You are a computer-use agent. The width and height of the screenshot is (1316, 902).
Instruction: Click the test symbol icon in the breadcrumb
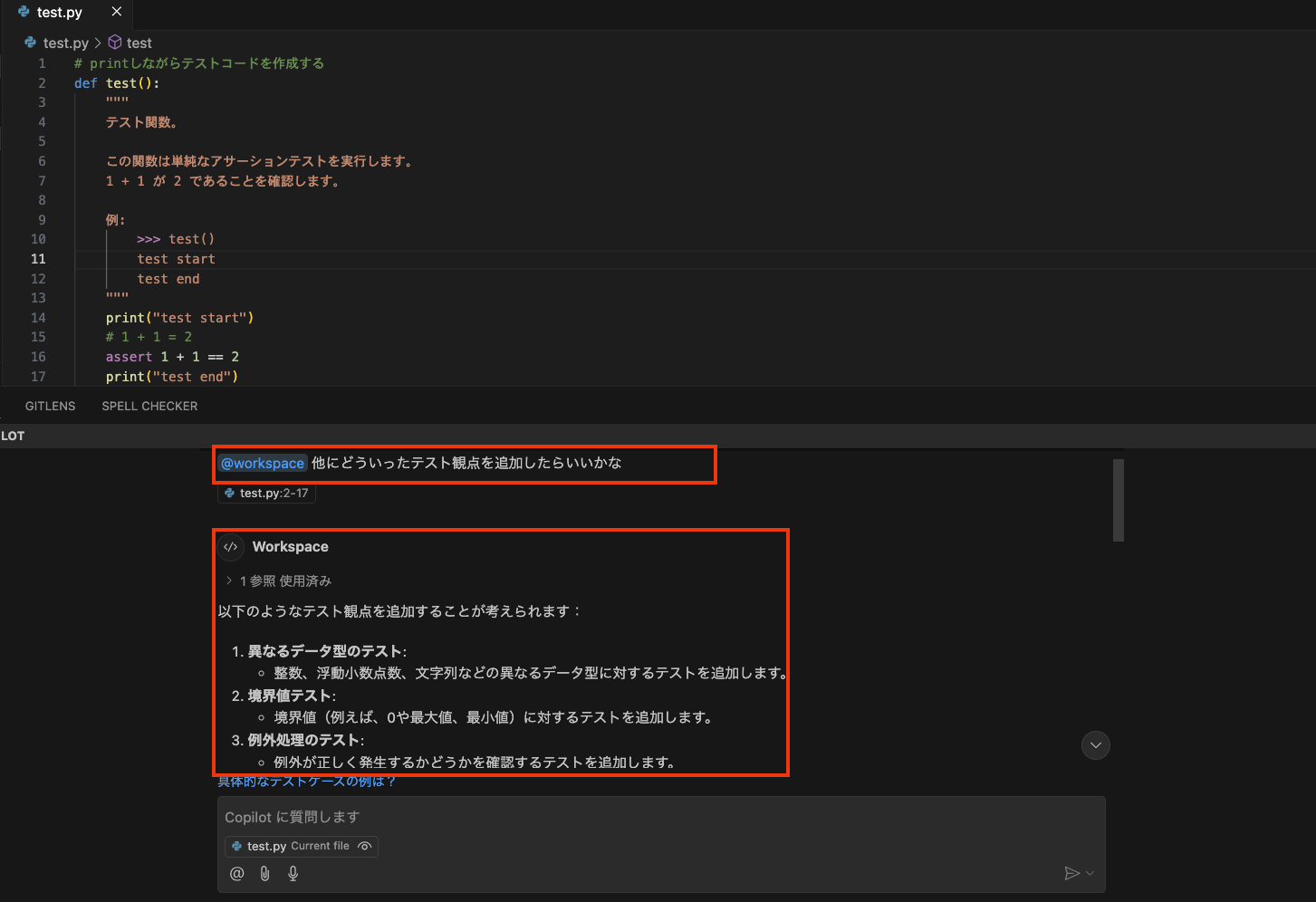[113, 43]
